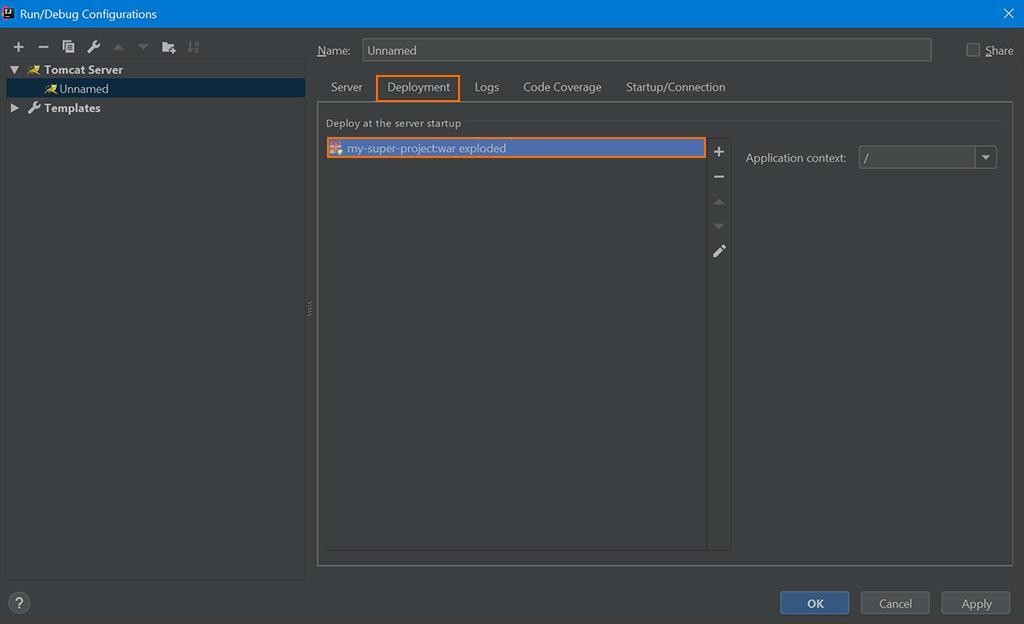Sort configurations alphabetically icon
This screenshot has height=624, width=1024.
pos(193,47)
